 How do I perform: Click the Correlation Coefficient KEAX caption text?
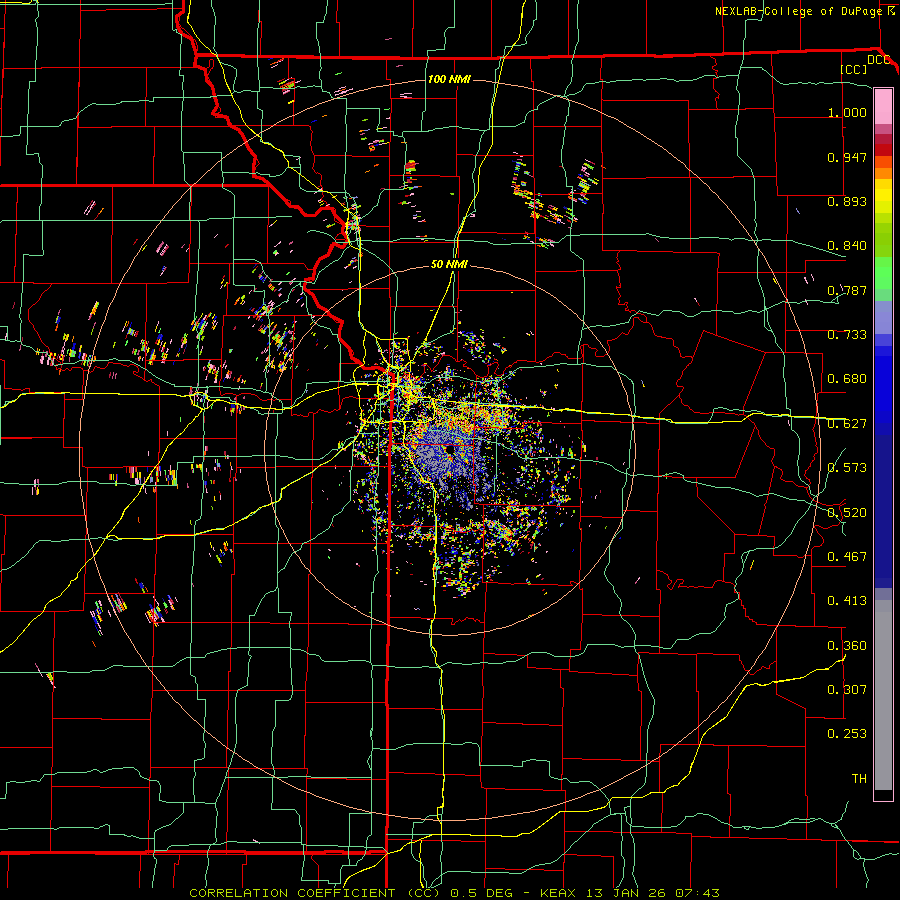(x=454, y=893)
